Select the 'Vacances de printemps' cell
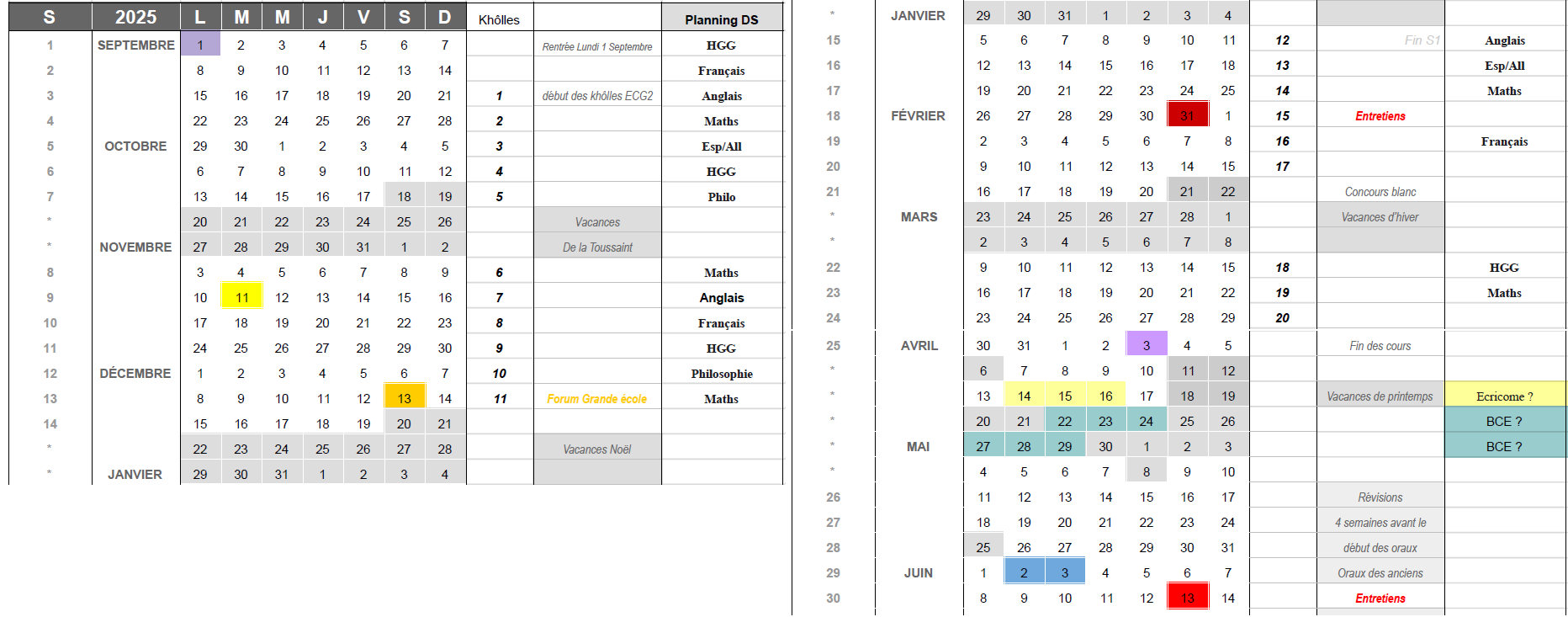Viewport: 1568px width, 617px height. click(x=1380, y=396)
